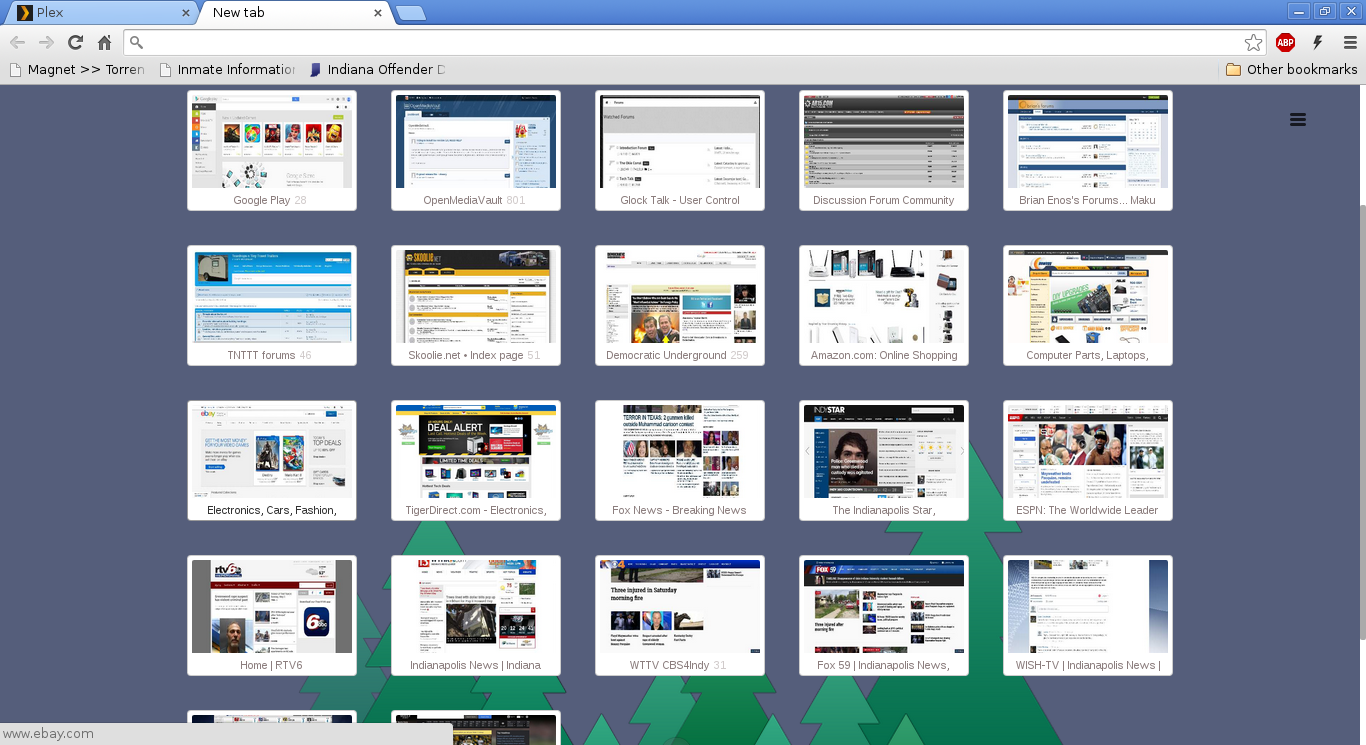Image resolution: width=1366 pixels, height=745 pixels.
Task: Open the Magnet >> Torrent bookmark
Action: pos(77,69)
